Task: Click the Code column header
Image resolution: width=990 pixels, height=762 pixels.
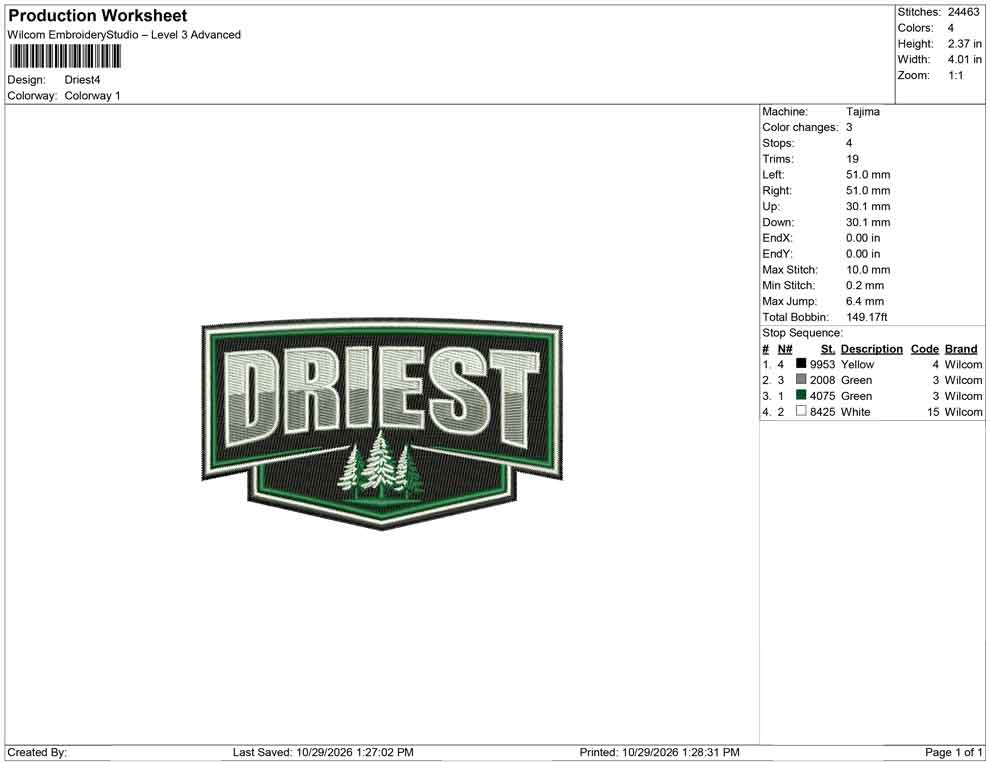Action: point(924,349)
